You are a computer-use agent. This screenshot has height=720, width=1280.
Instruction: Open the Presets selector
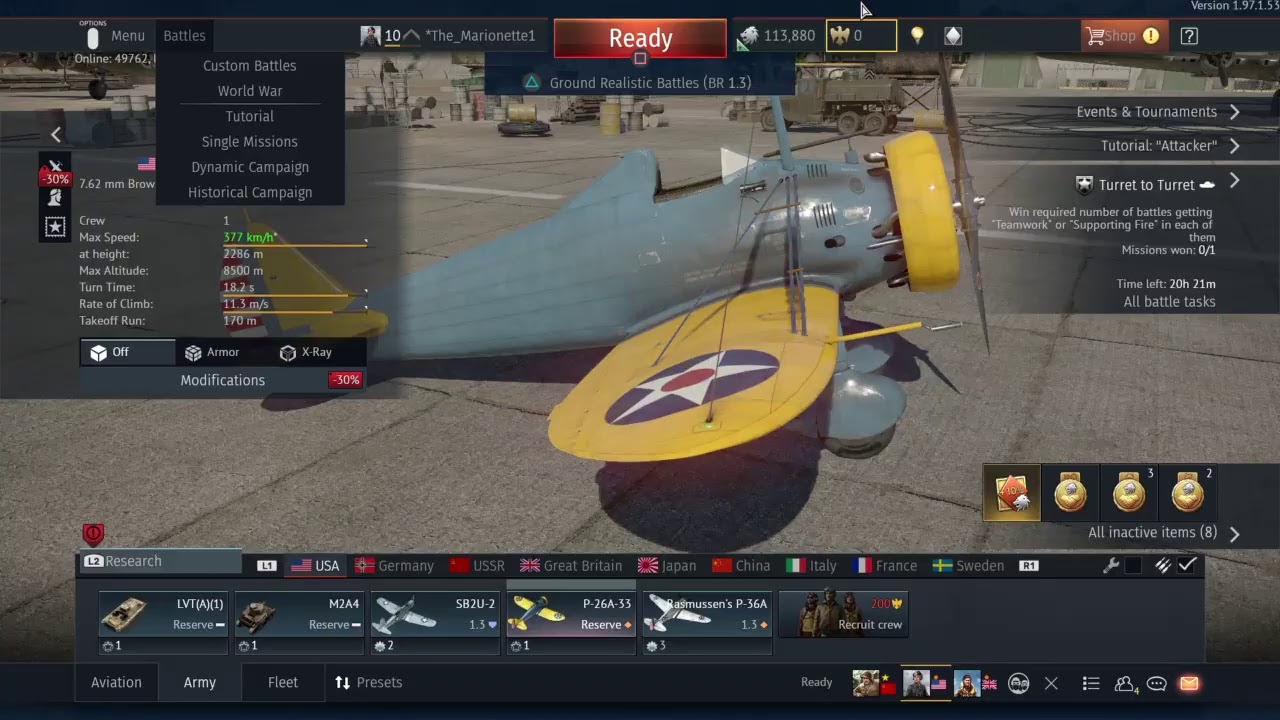(368, 682)
